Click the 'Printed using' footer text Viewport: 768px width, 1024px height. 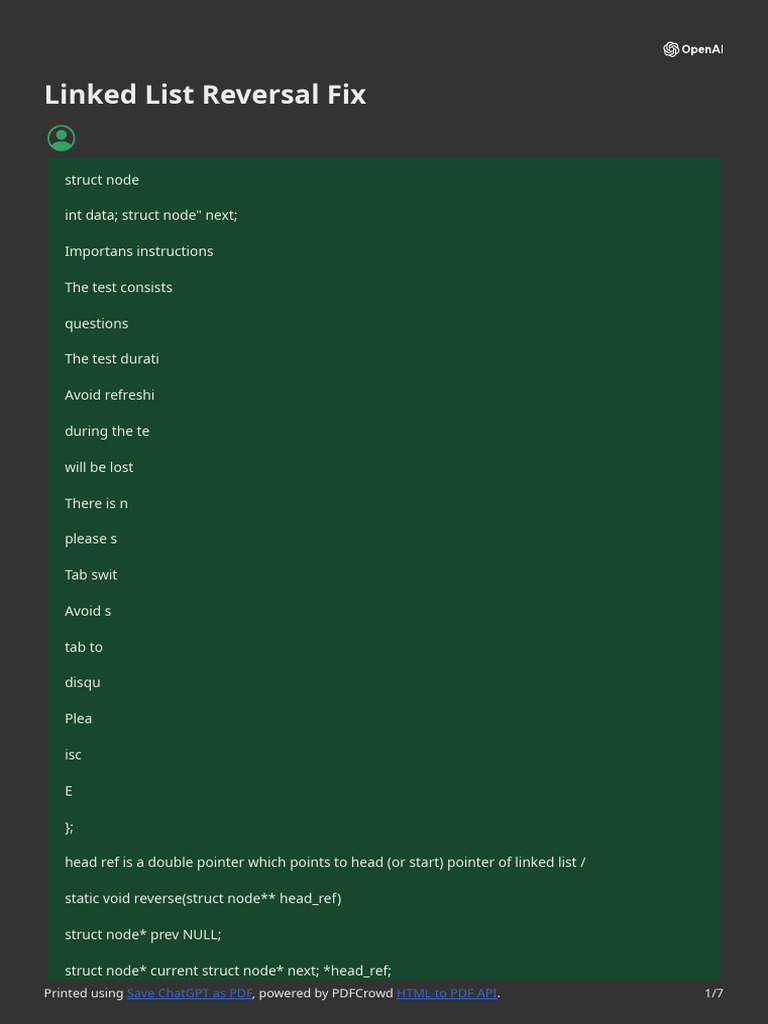pyautogui.click(x=84, y=993)
